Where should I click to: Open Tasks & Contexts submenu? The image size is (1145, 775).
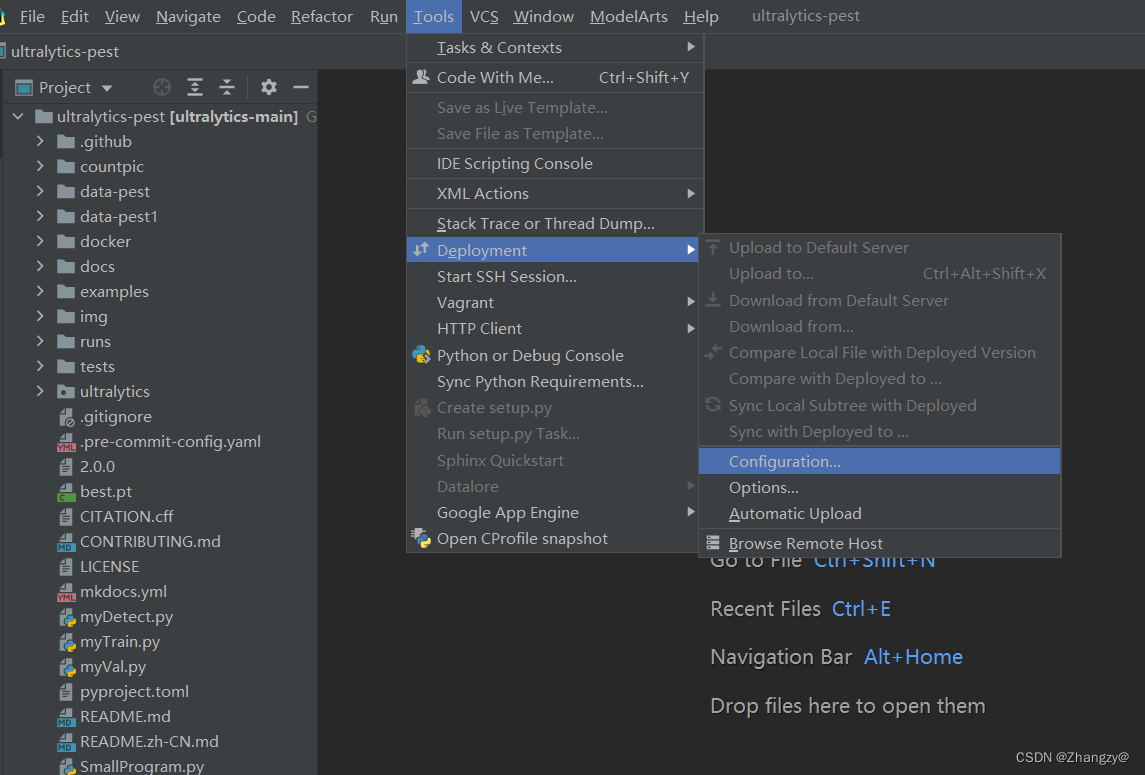point(555,47)
